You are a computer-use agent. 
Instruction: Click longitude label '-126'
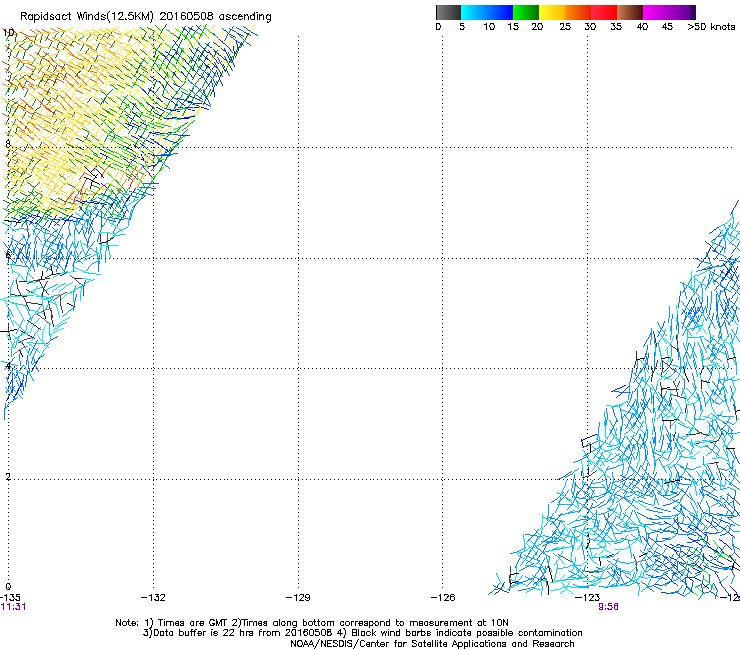click(443, 598)
